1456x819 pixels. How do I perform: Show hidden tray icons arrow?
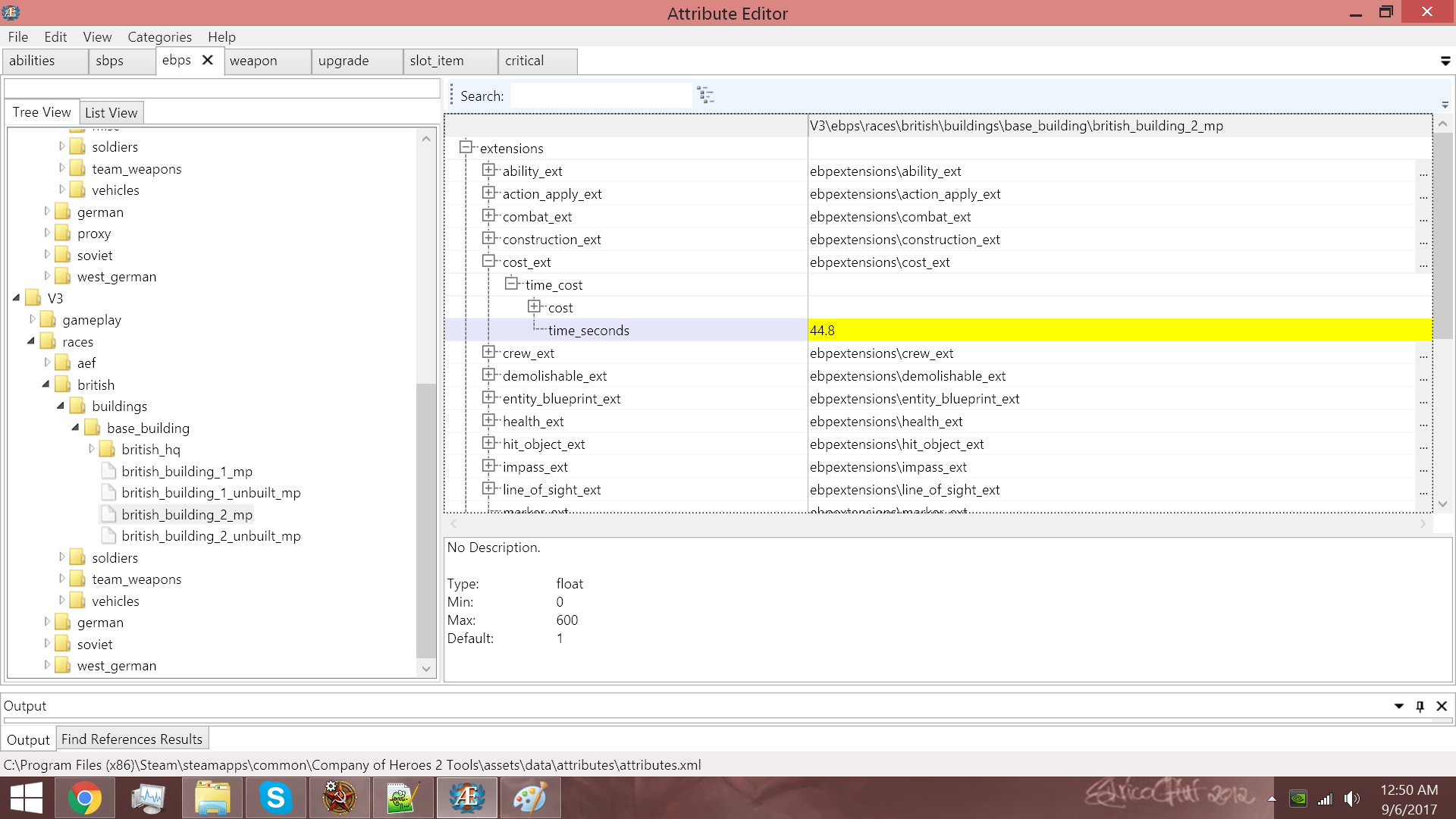coord(1272,799)
